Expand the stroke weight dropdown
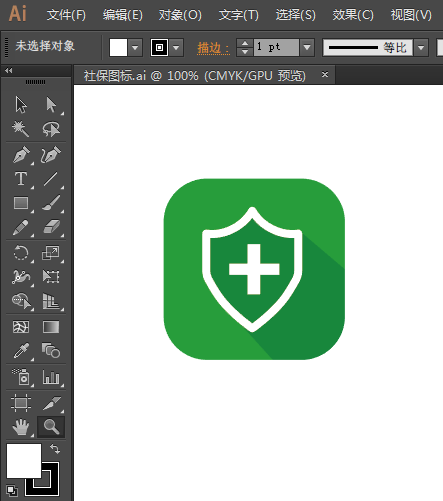443x501 pixels. (x=307, y=47)
